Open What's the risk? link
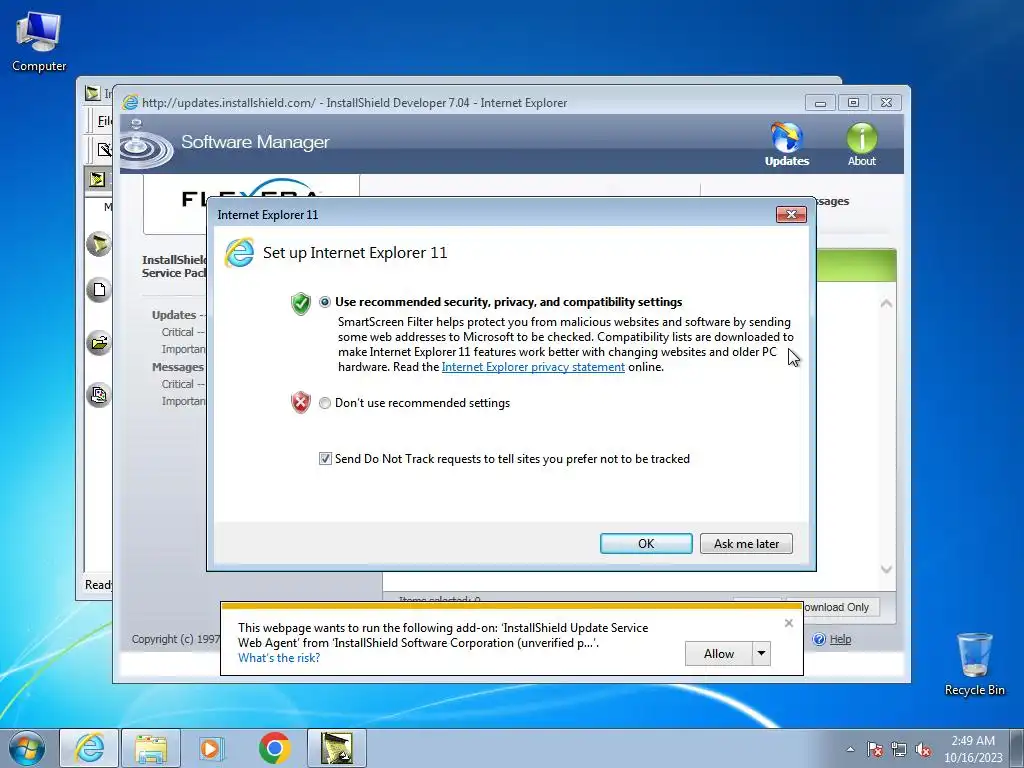1024x768 pixels. [x=279, y=658]
